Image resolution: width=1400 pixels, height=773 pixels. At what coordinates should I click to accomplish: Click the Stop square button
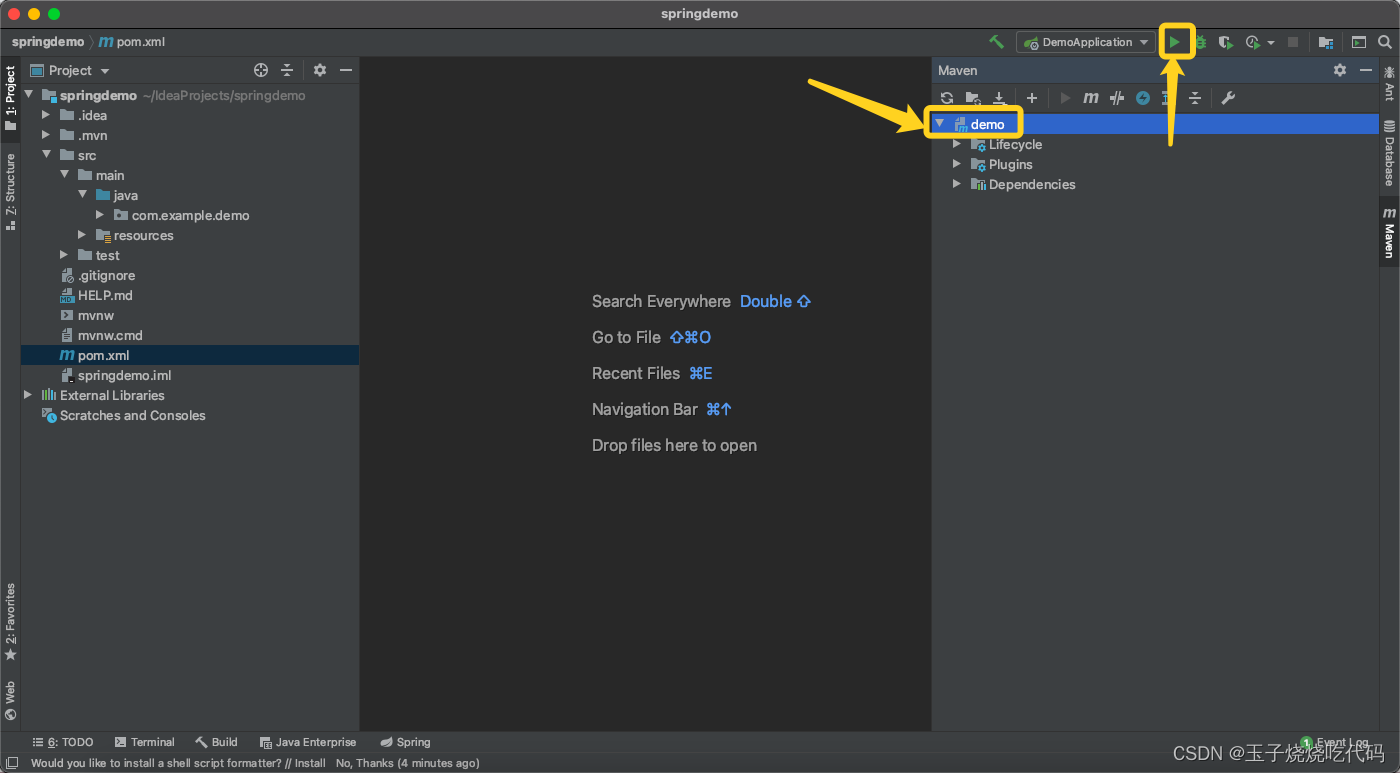pyautogui.click(x=1293, y=42)
